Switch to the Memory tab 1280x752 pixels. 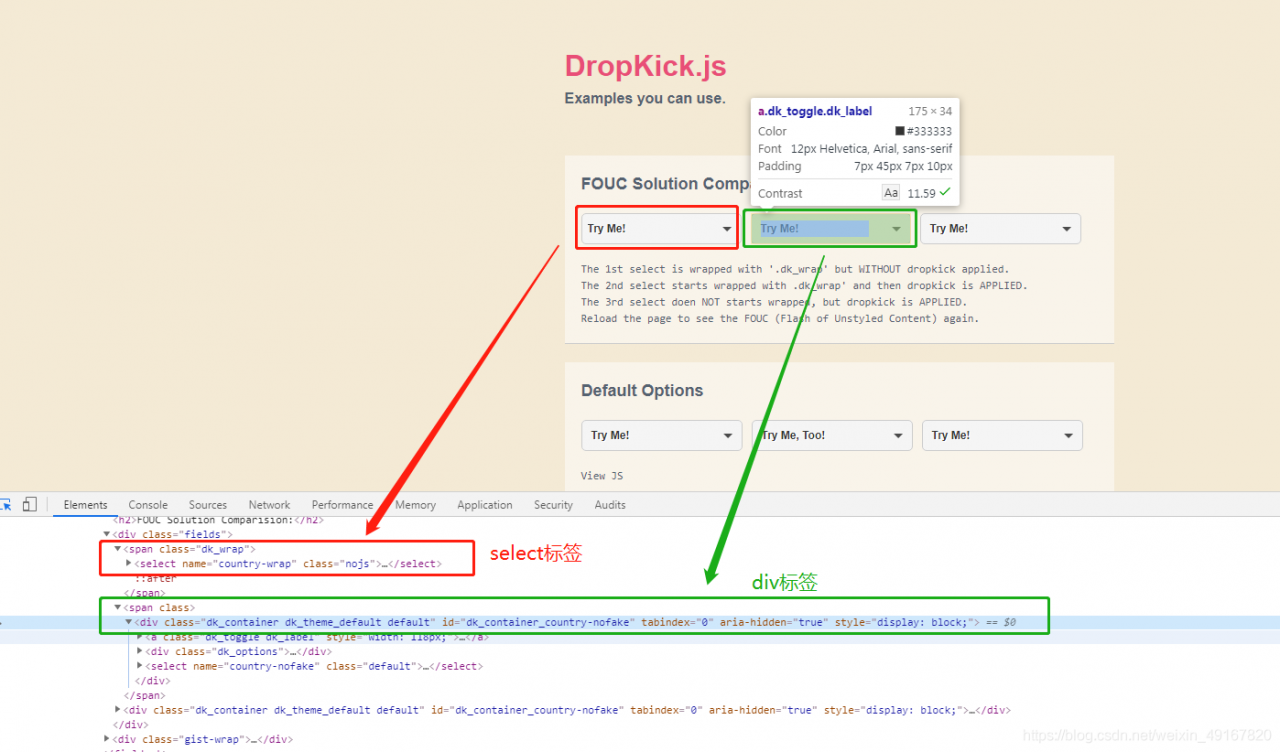415,505
